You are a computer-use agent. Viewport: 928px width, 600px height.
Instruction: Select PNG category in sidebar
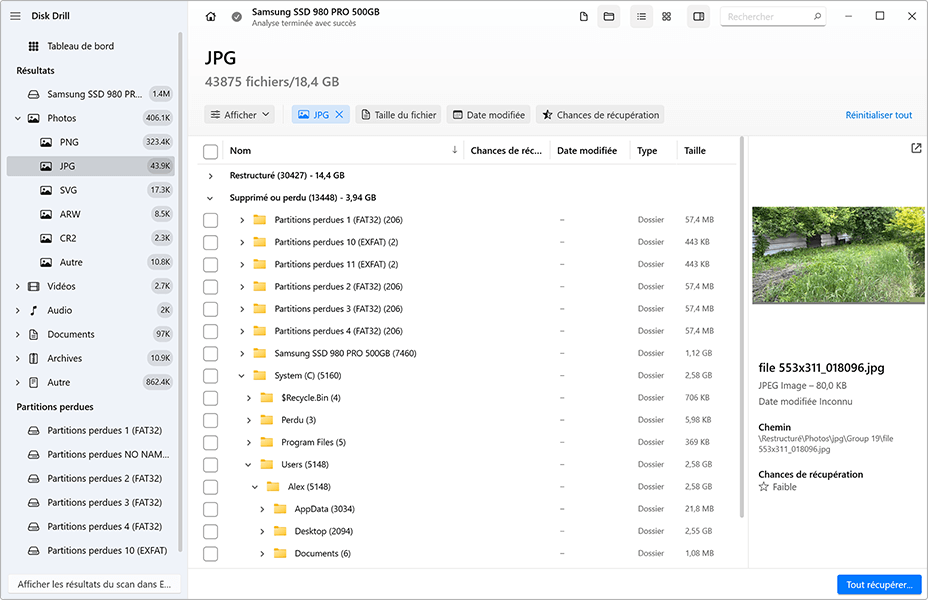[x=90, y=142]
